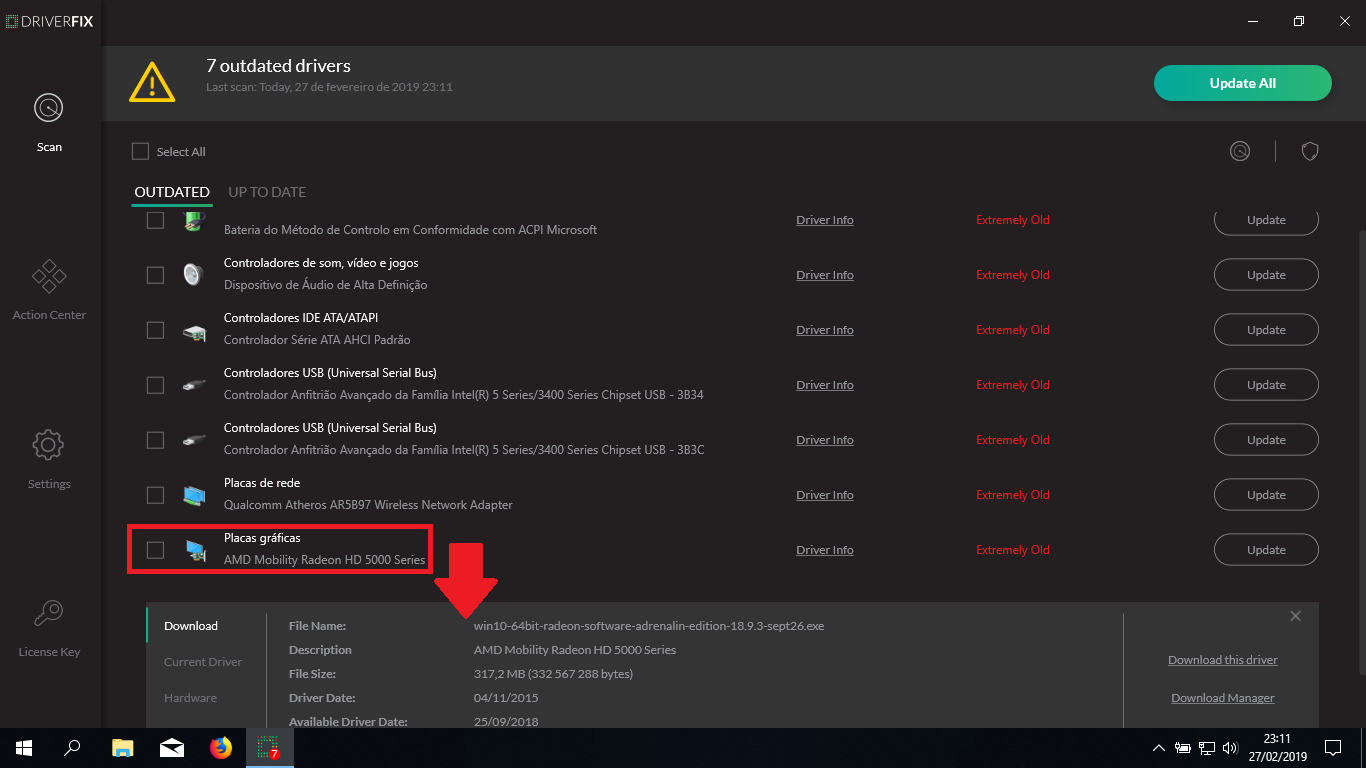Open File Explorer from taskbar
Viewport: 1366px width, 768px height.
[122, 747]
